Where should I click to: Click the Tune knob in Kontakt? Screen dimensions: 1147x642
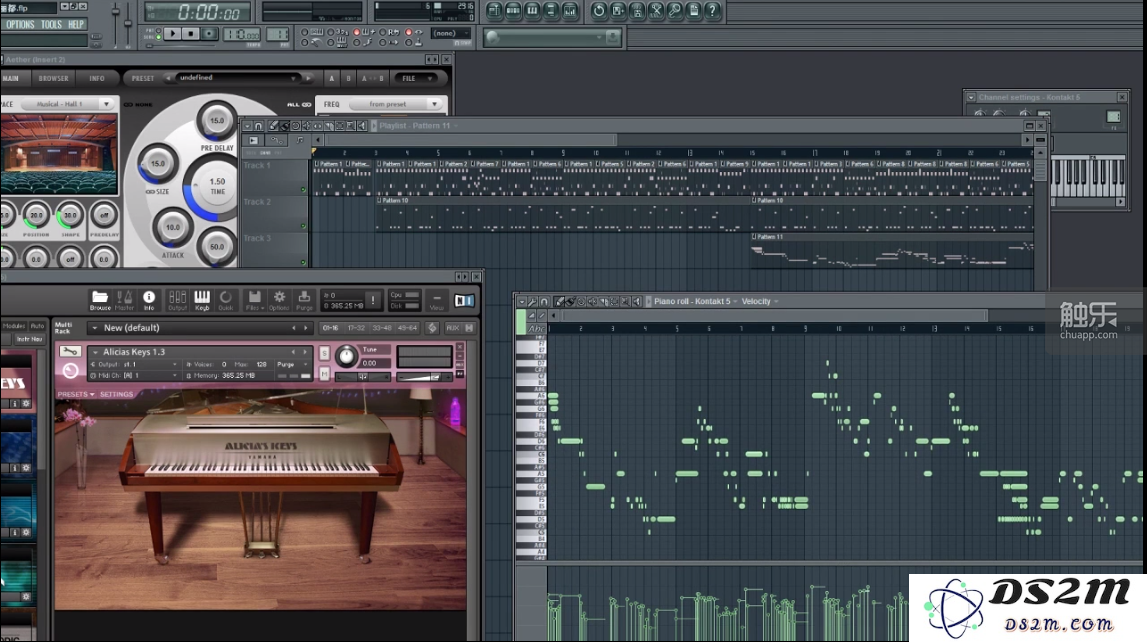pyautogui.click(x=346, y=356)
